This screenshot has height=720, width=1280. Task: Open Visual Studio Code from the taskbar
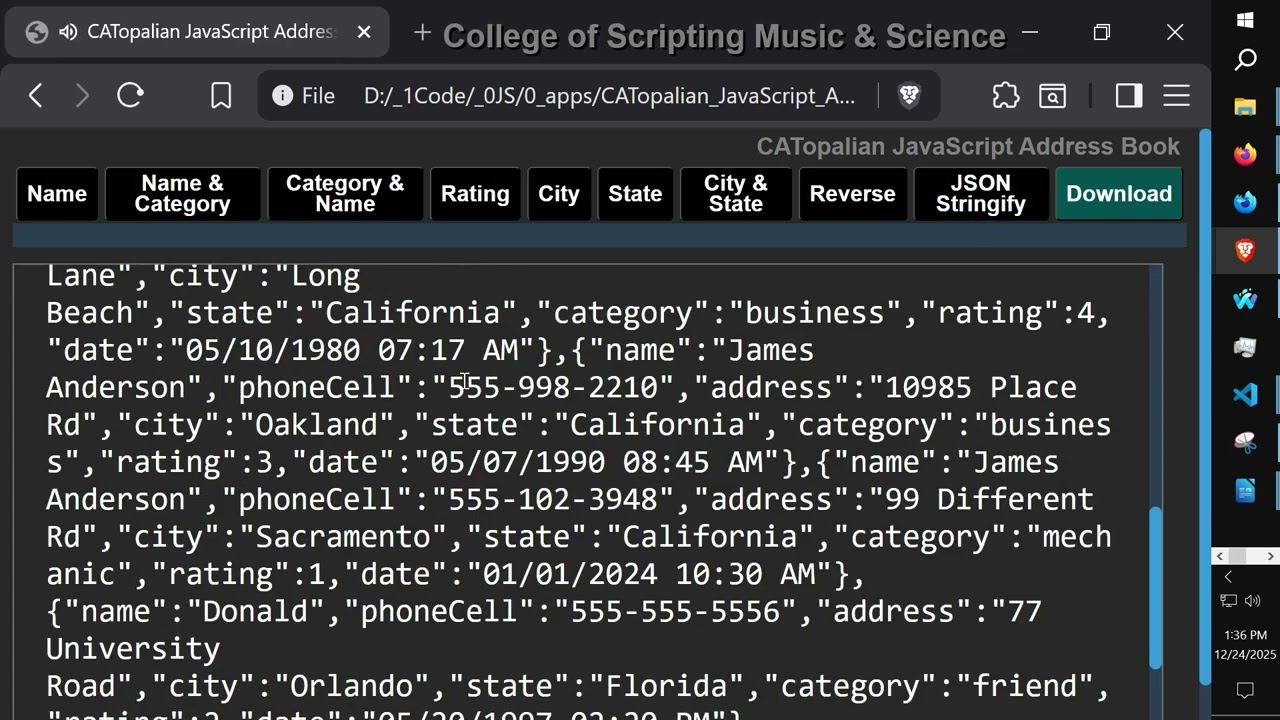coord(1245,394)
